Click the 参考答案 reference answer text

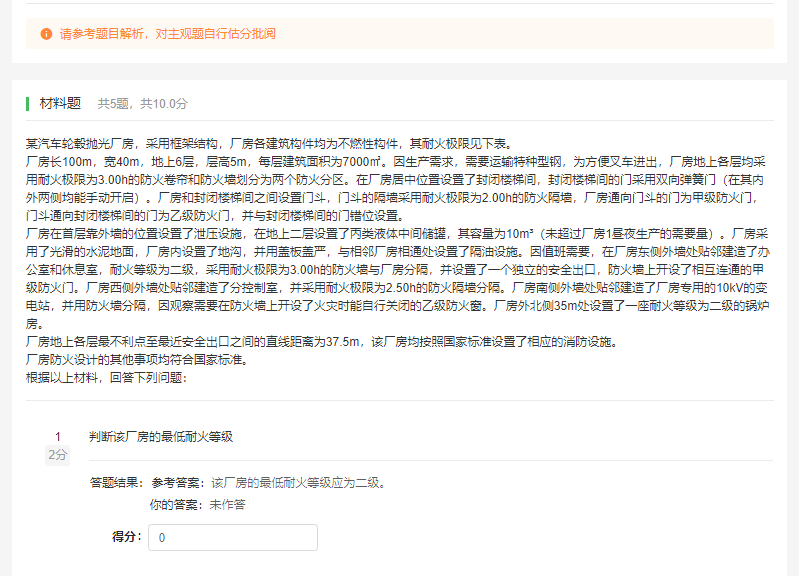tap(268, 483)
